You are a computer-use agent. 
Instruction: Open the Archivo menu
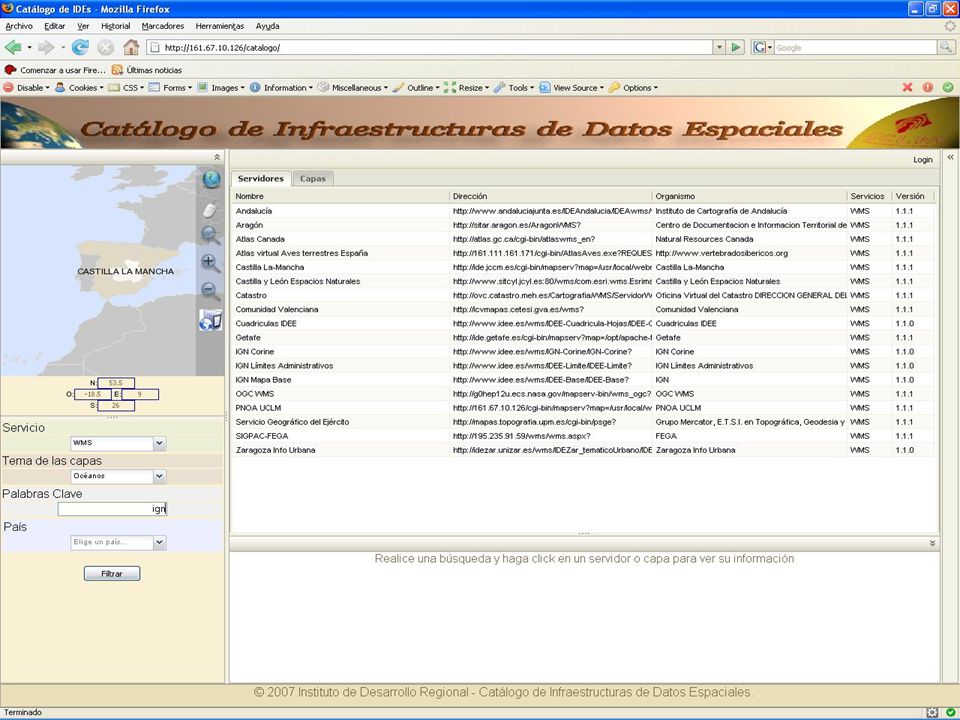click(x=19, y=26)
